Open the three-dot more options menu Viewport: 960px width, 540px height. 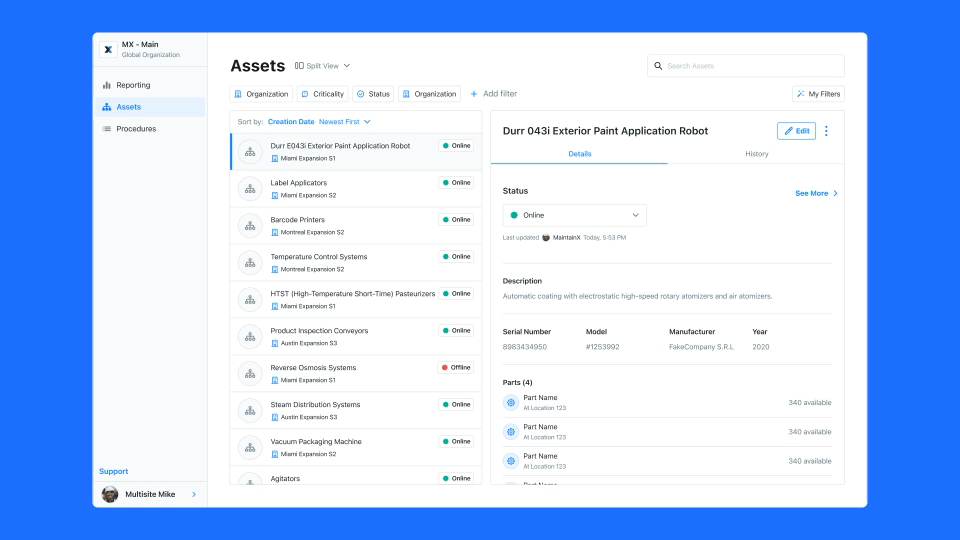[x=827, y=131]
